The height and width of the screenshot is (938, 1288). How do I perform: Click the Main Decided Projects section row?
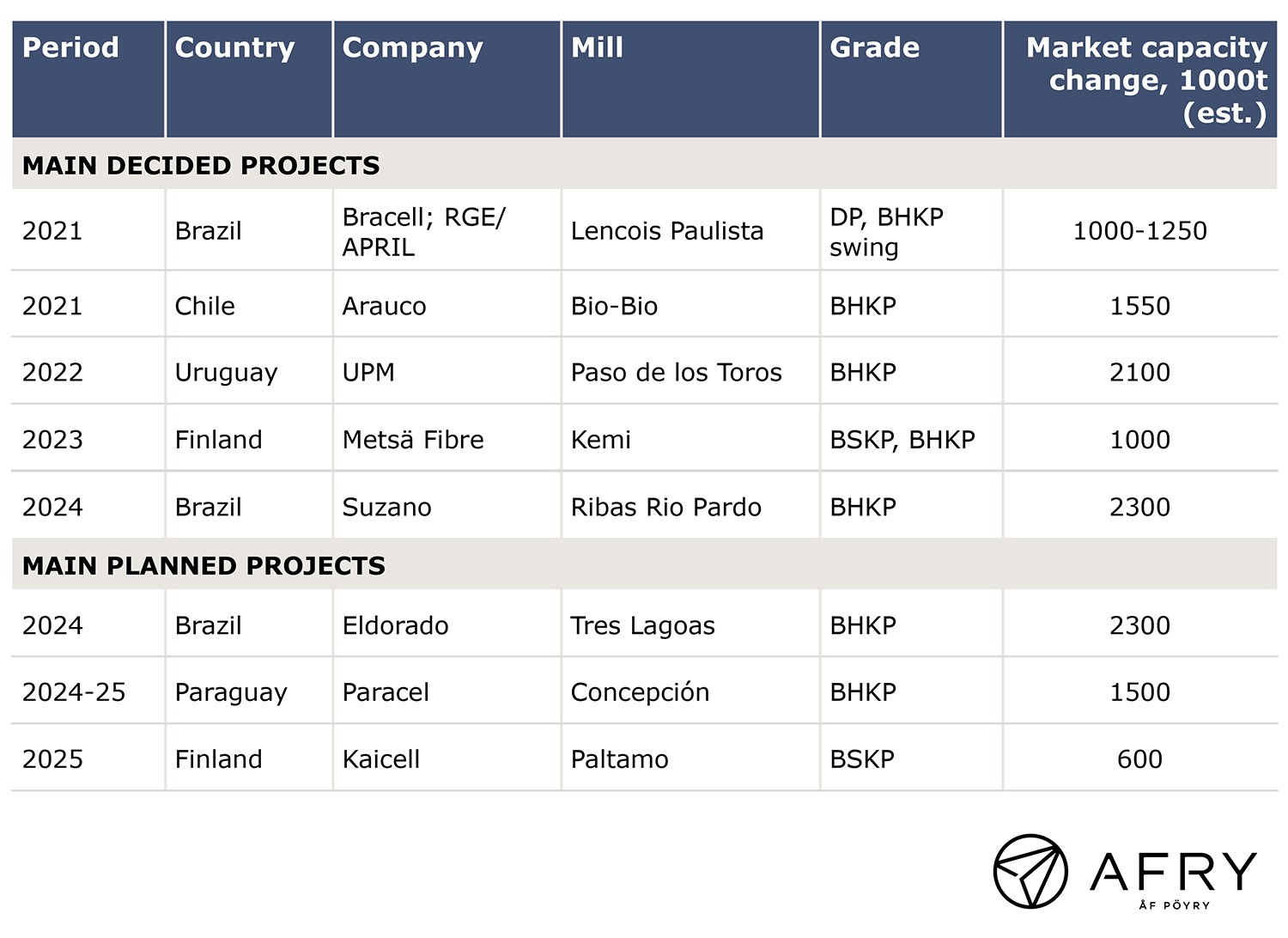tap(644, 164)
